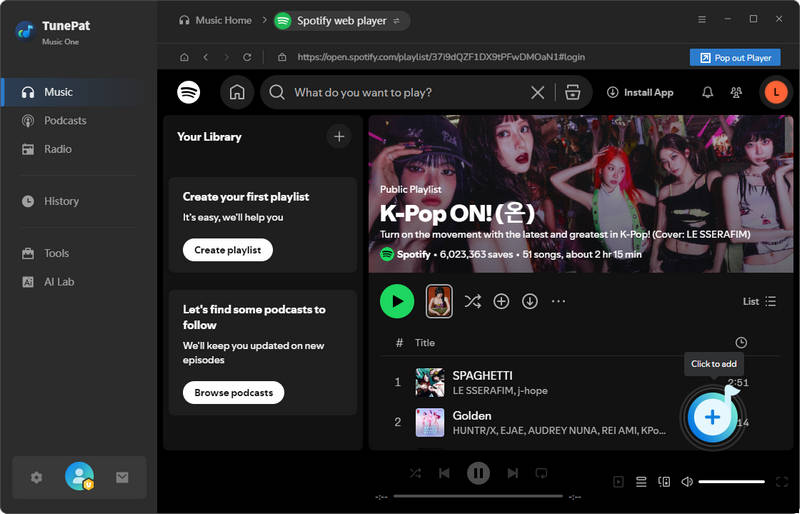Click the Pop out Player button
The image size is (800, 514).
click(x=735, y=58)
